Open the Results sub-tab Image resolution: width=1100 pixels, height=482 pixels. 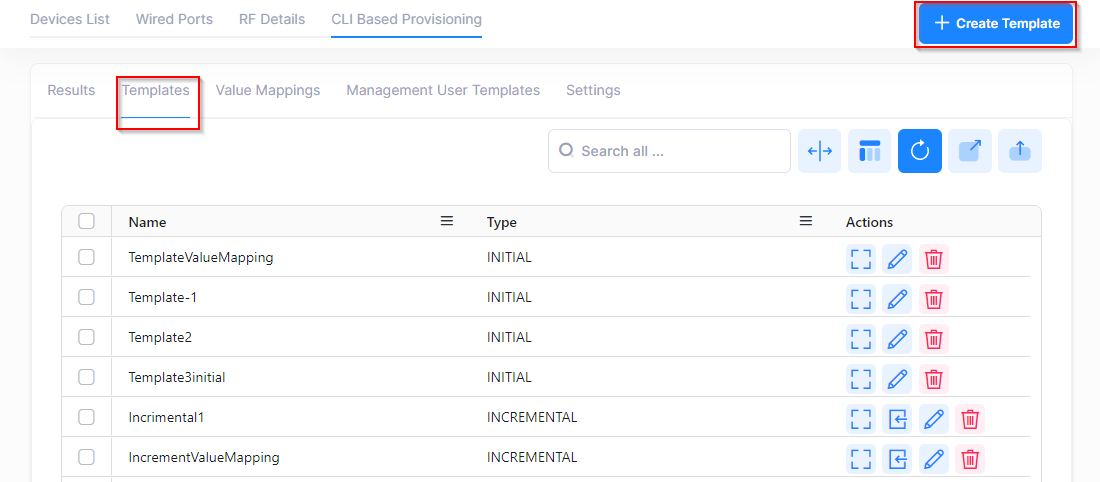[71, 91]
